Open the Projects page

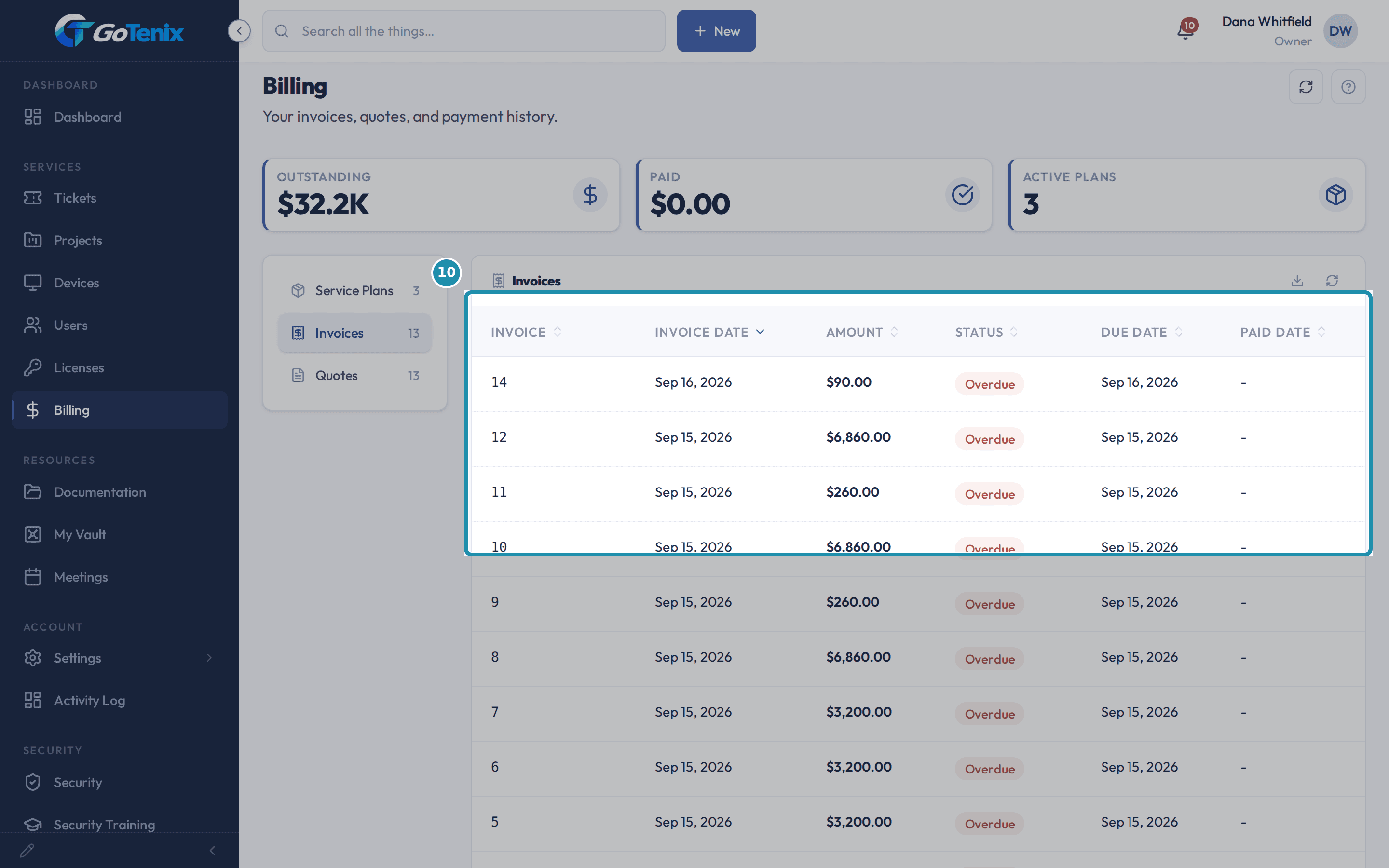point(120,241)
